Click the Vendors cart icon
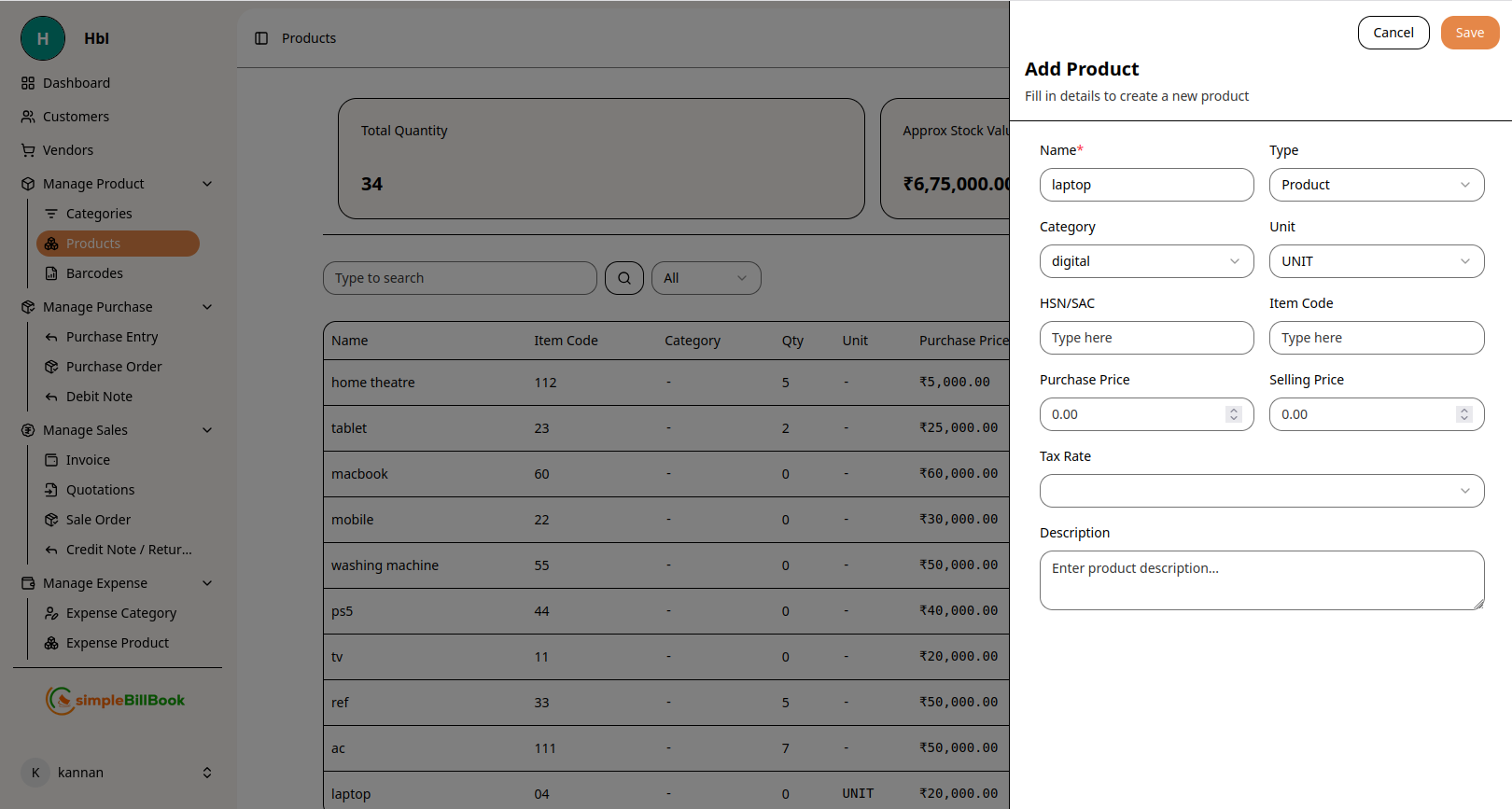 click(28, 150)
